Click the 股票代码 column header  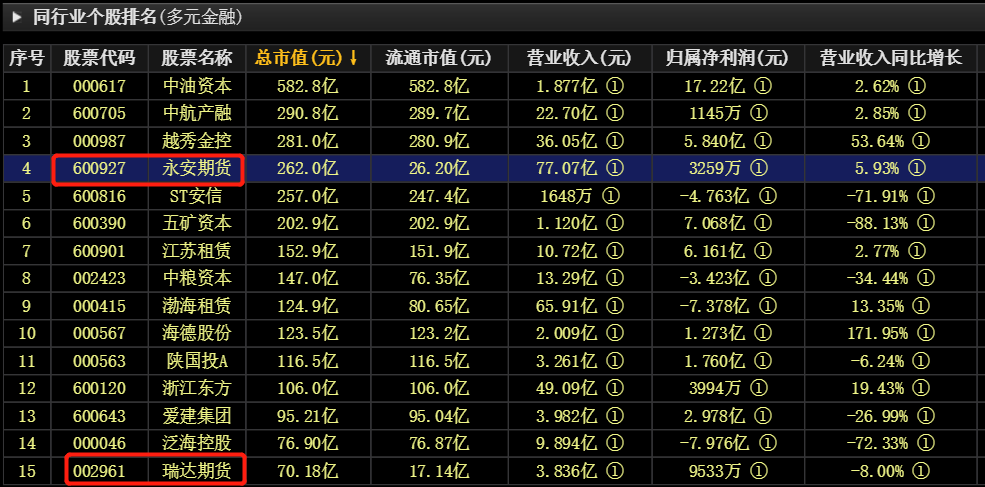point(99,58)
